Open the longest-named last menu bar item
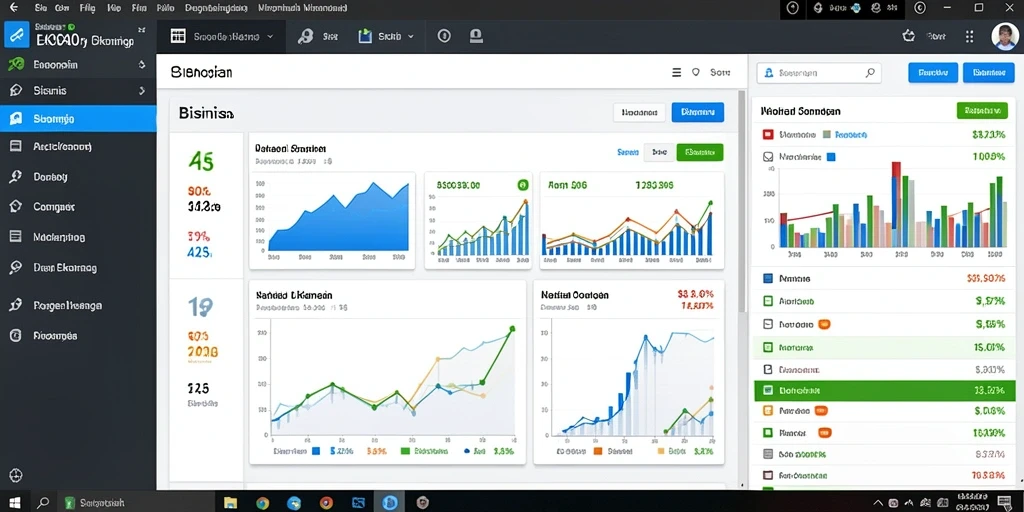Viewport: 1024px width, 512px height. point(302,8)
